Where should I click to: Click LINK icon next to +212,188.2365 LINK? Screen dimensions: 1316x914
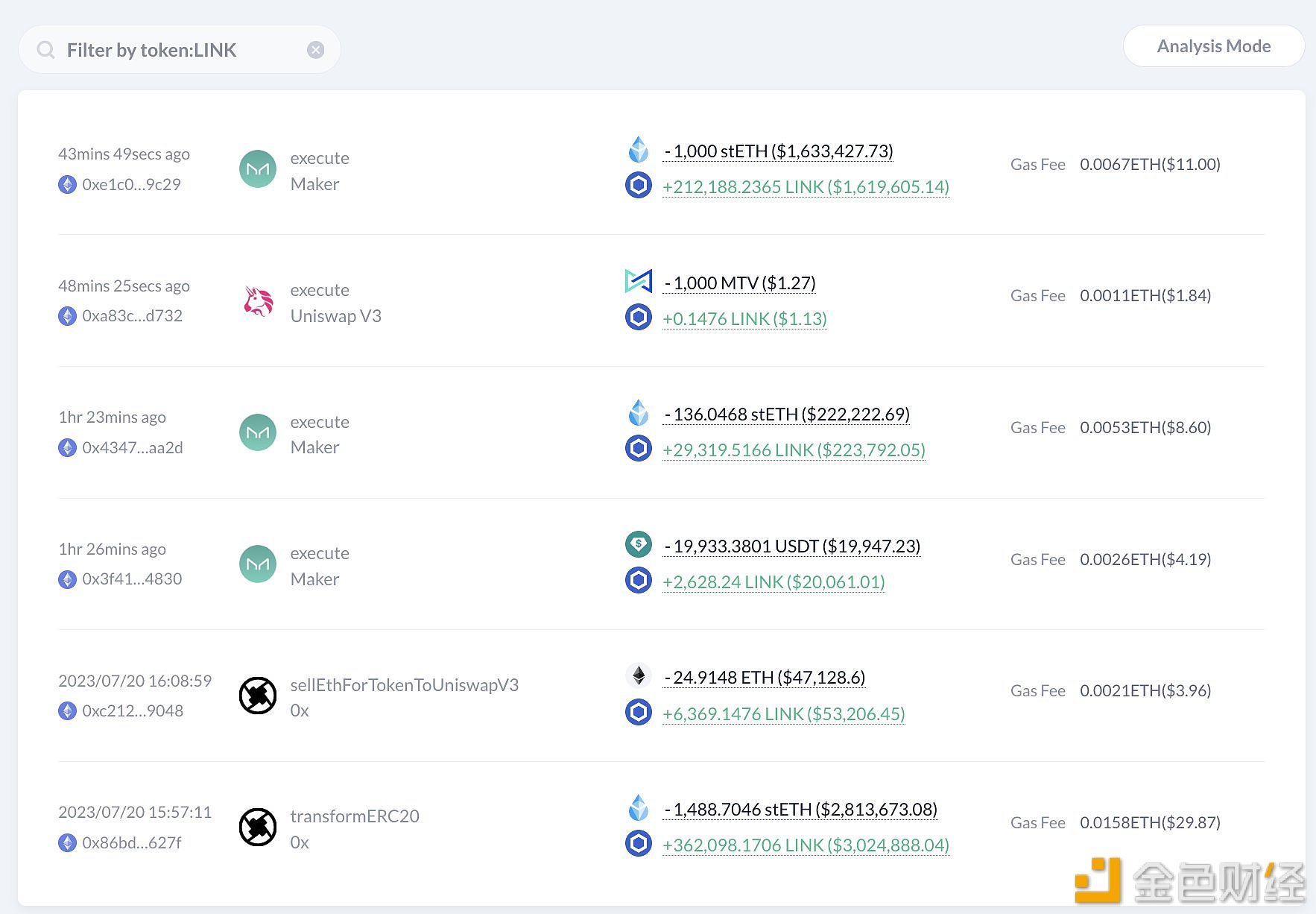click(x=639, y=185)
